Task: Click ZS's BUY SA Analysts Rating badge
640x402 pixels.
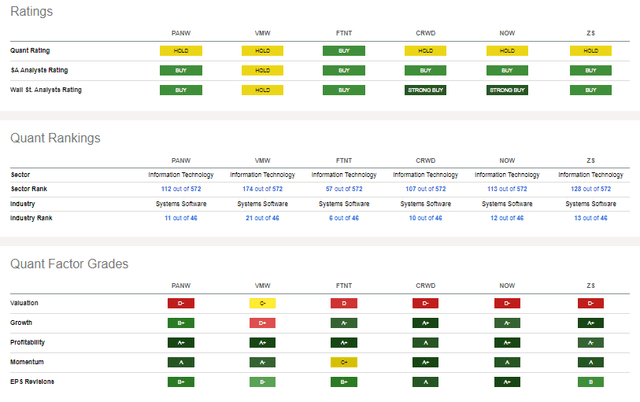Action: [591, 70]
